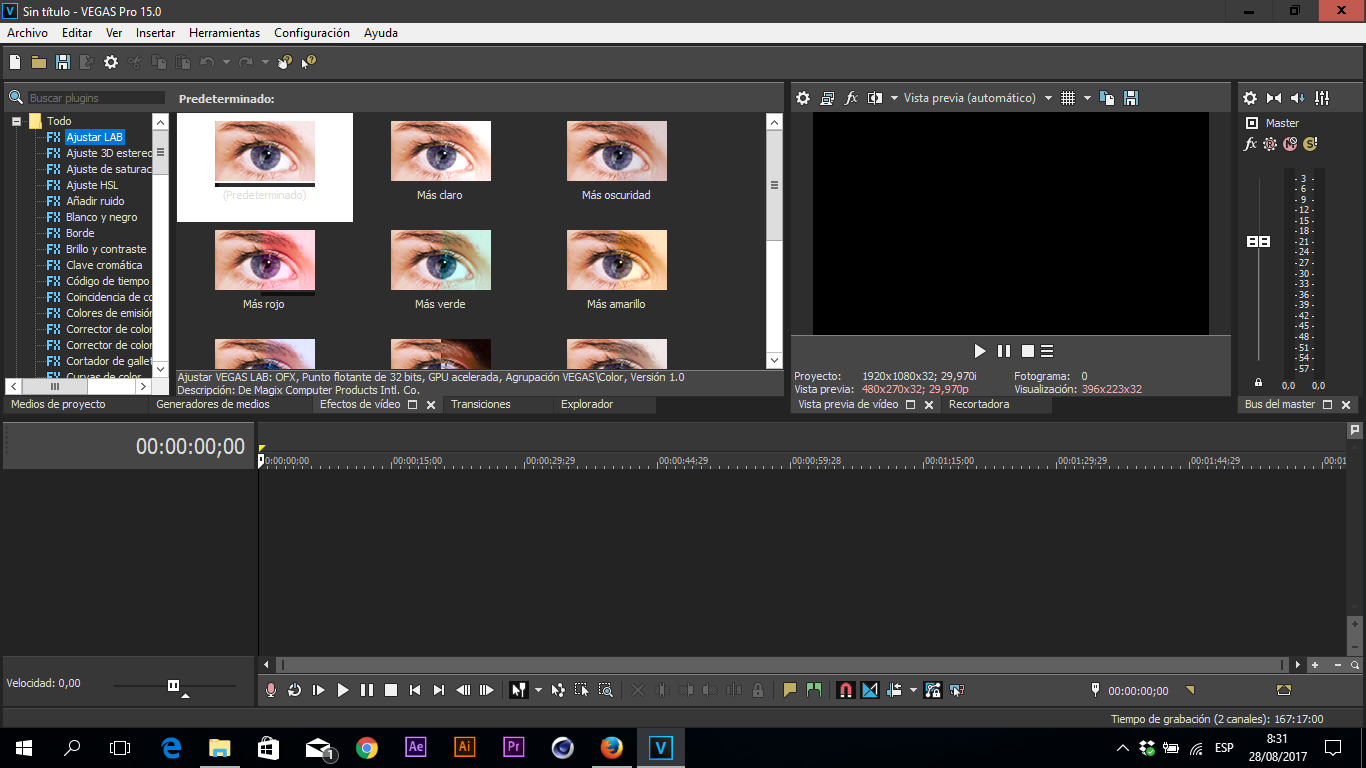Viewport: 1366px width, 768px height.
Task: Save the project with the floppy disk icon
Action: 63,62
